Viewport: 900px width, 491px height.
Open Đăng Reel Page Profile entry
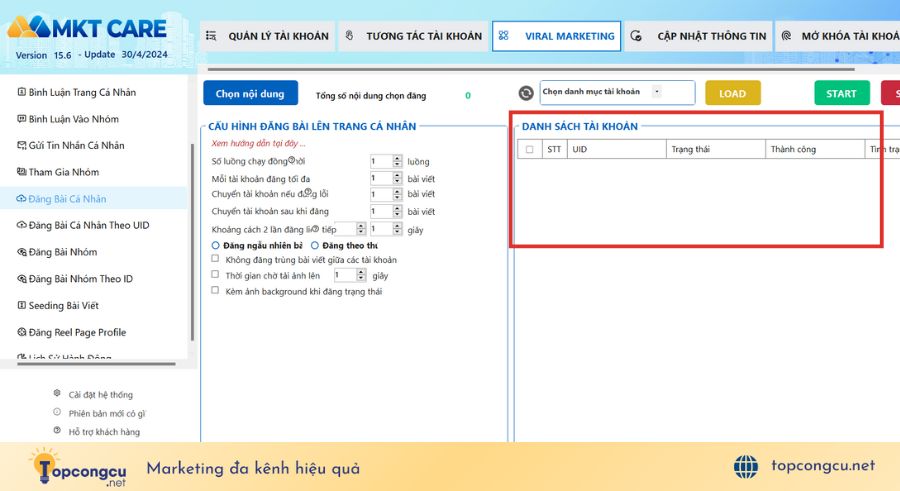coord(72,332)
